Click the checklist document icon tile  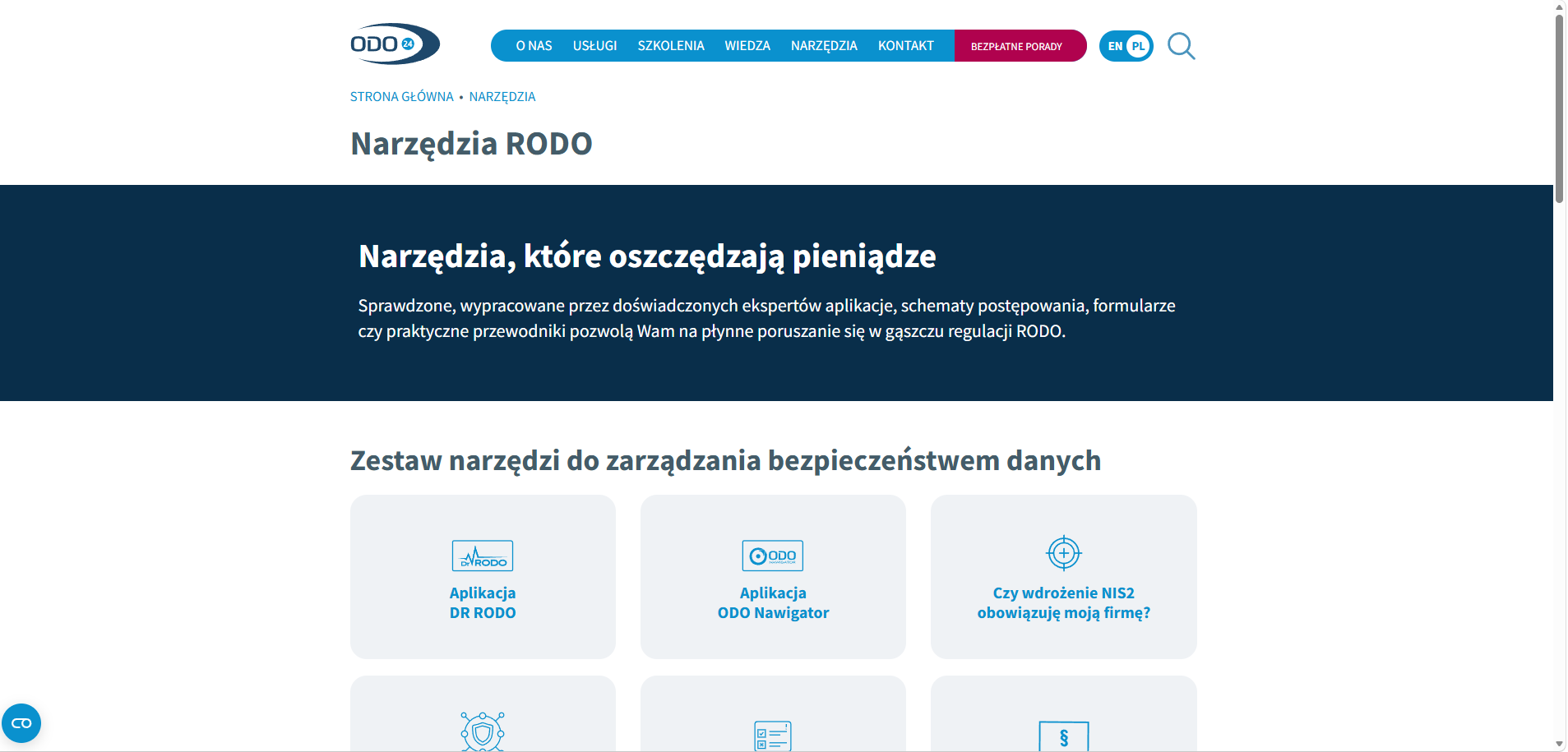coord(772,736)
